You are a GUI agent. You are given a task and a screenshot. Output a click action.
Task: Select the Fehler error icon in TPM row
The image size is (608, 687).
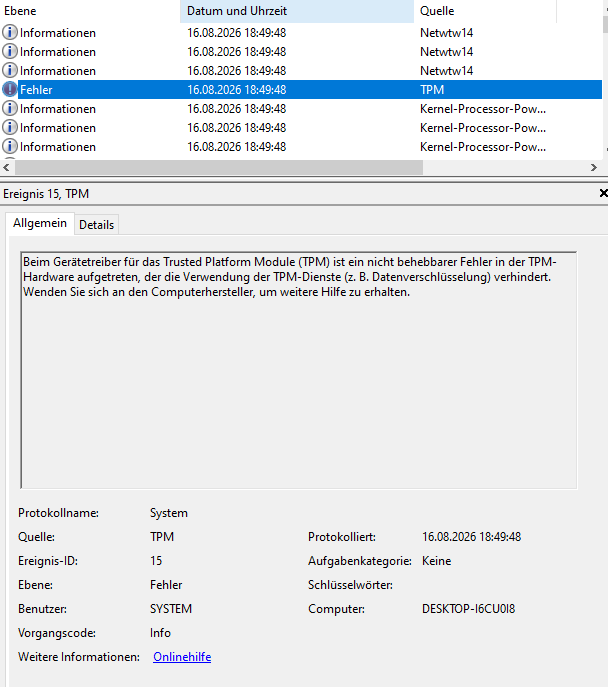[x=10, y=89]
